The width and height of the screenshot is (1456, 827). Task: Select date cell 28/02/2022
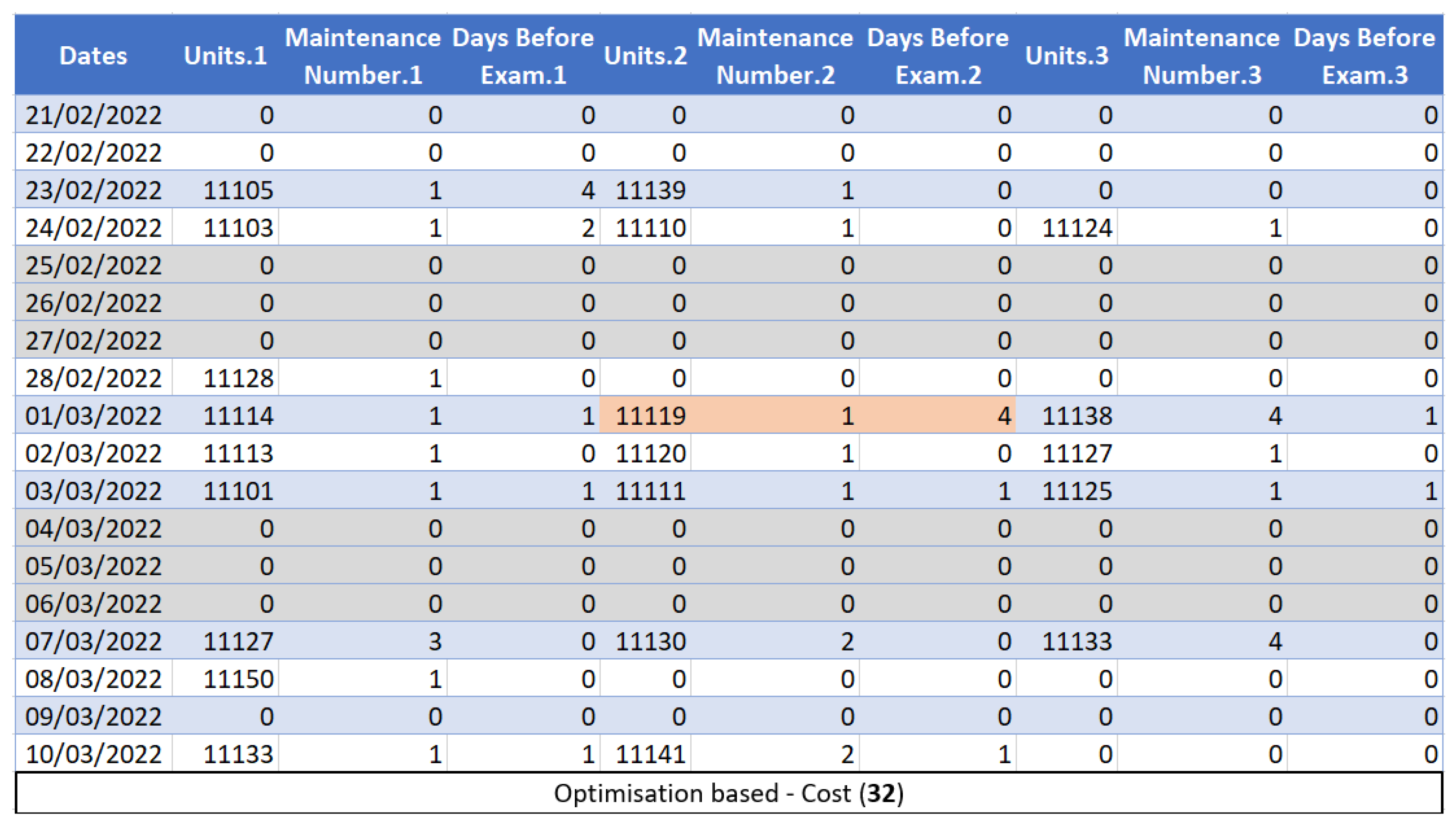pyautogui.click(x=93, y=378)
